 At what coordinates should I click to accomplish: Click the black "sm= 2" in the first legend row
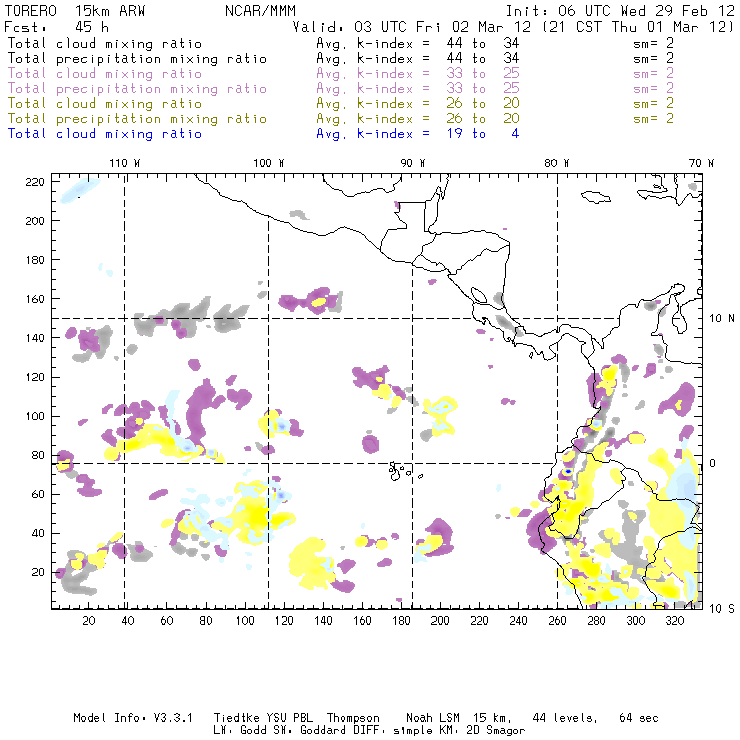coord(654,44)
